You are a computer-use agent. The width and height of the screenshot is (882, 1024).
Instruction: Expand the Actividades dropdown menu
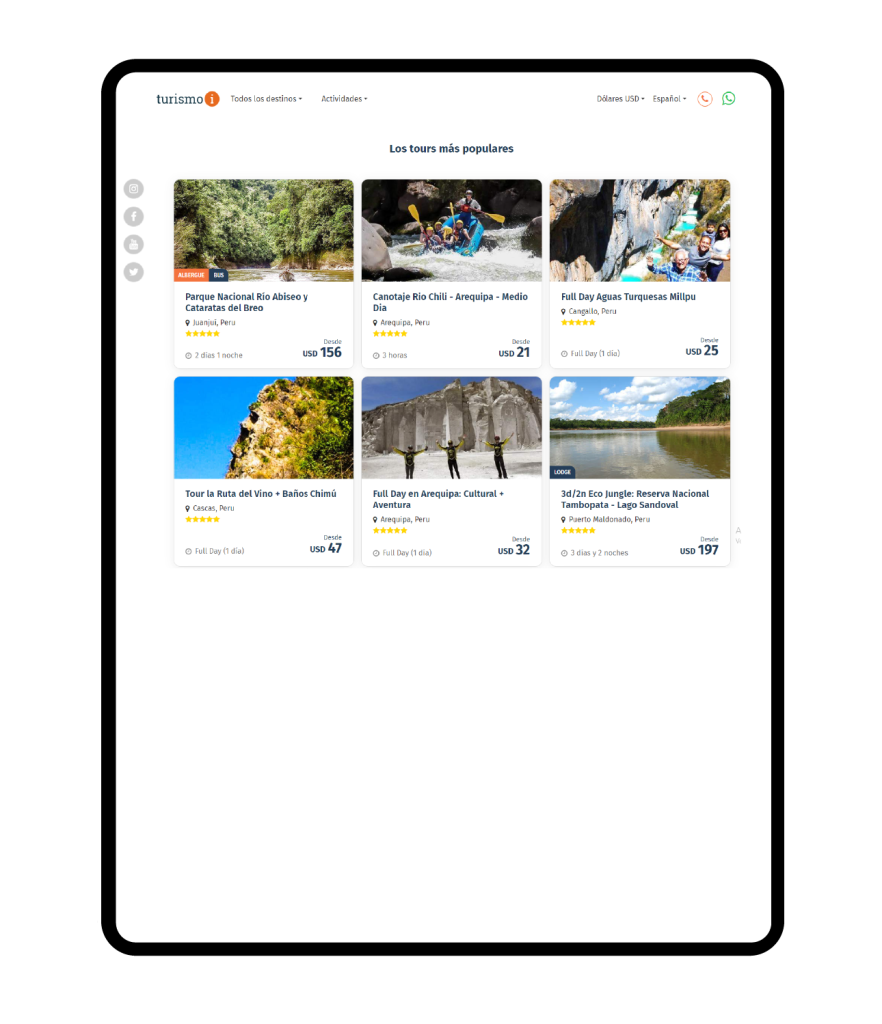tap(344, 99)
